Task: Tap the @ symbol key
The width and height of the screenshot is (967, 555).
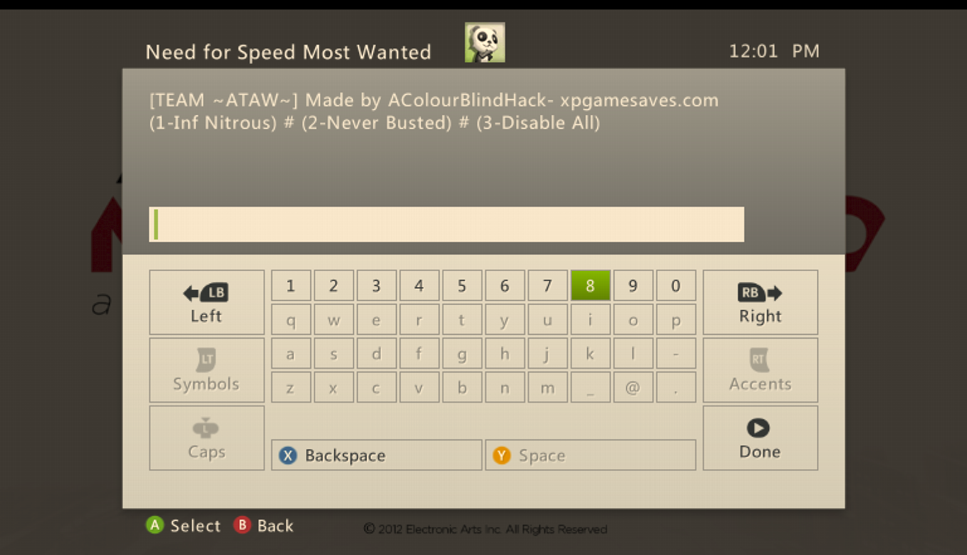Action: coord(633,387)
